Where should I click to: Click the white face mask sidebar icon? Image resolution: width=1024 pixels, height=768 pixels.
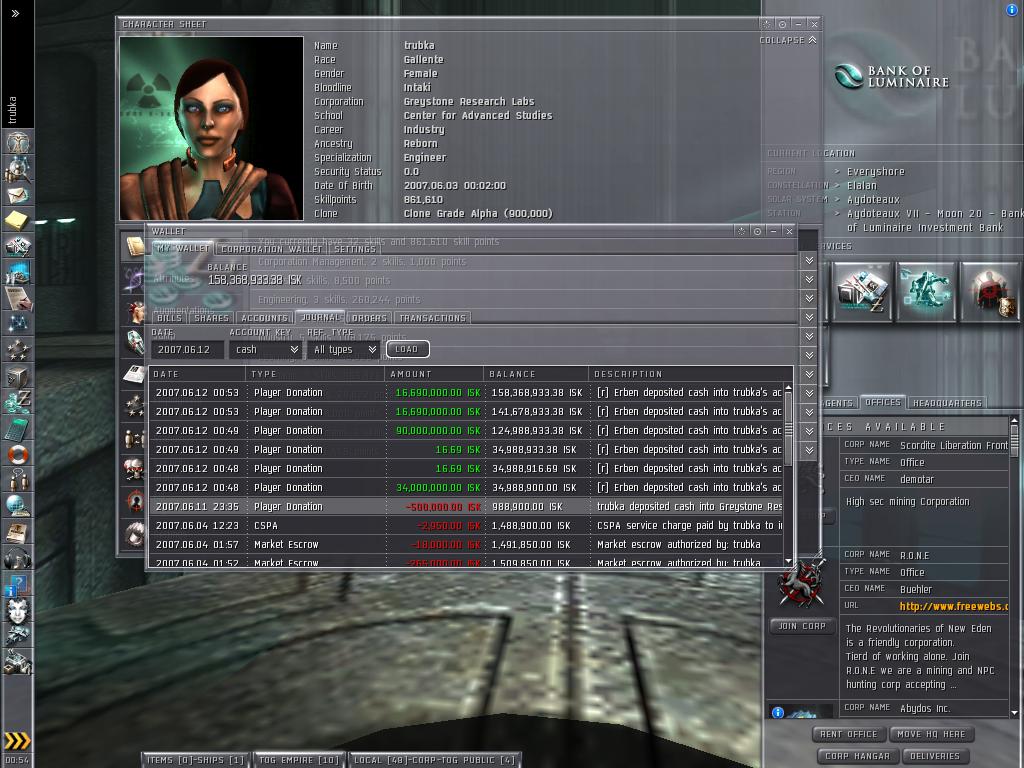pos(18,610)
